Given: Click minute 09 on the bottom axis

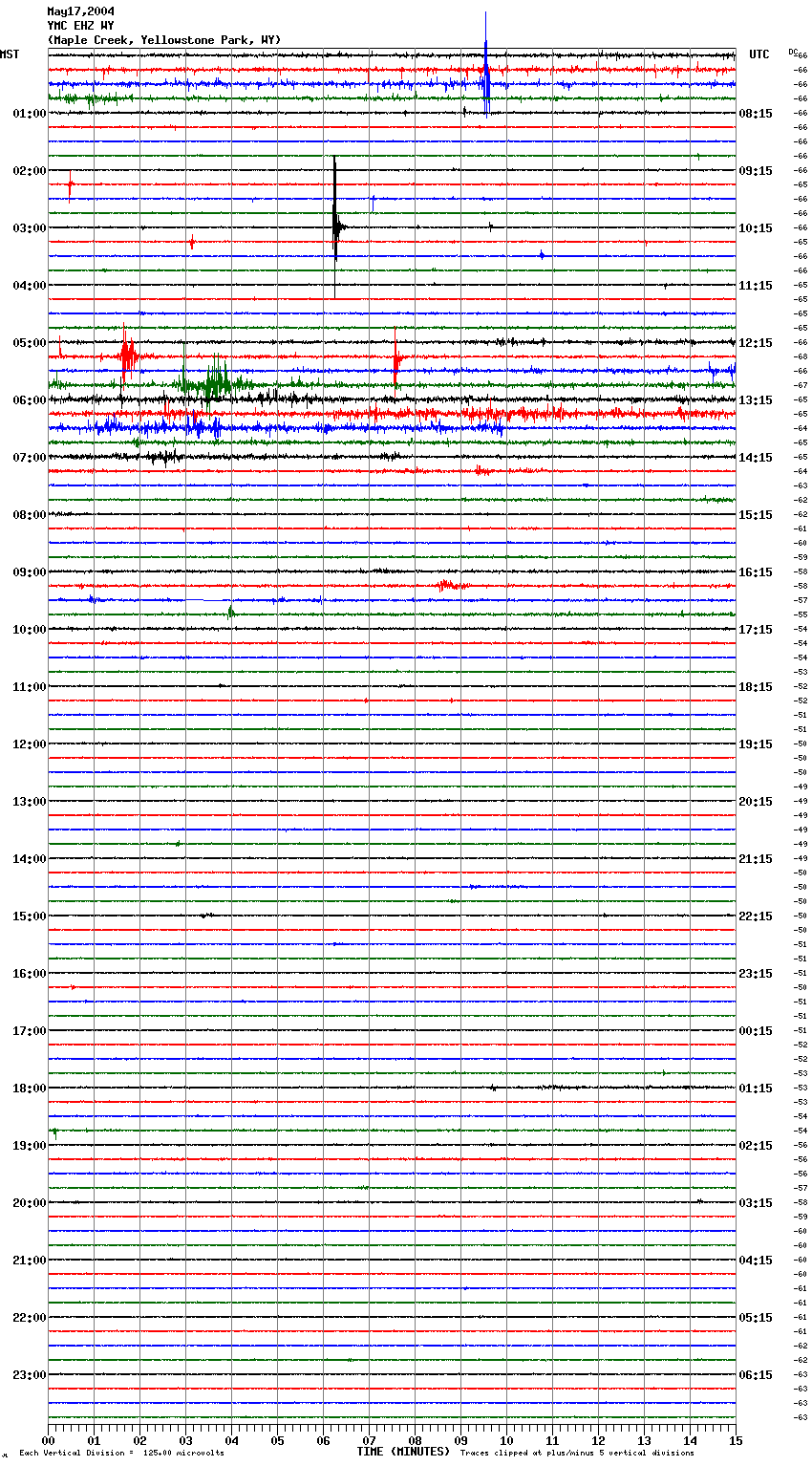Looking at the screenshot, I should pyautogui.click(x=460, y=1440).
